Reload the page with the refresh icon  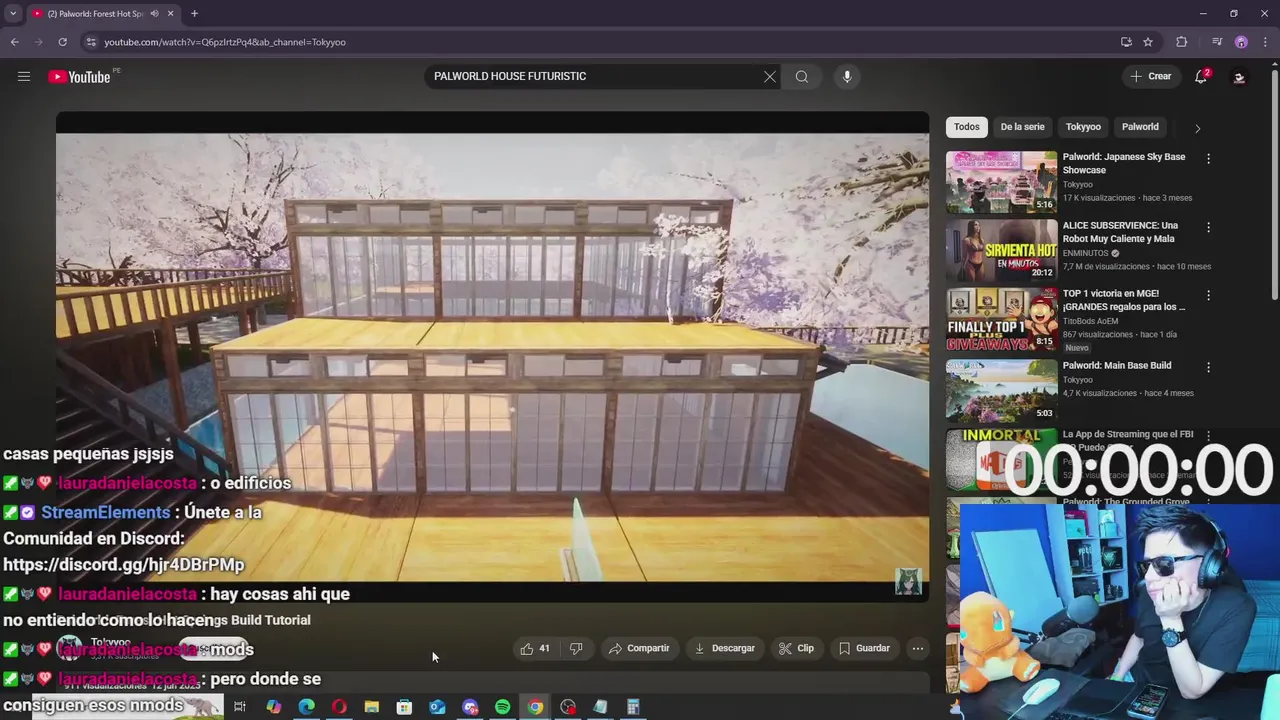point(62,42)
